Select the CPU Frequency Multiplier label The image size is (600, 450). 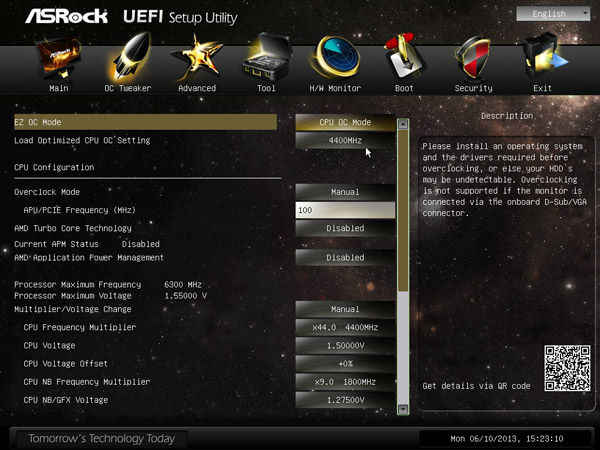click(80, 328)
